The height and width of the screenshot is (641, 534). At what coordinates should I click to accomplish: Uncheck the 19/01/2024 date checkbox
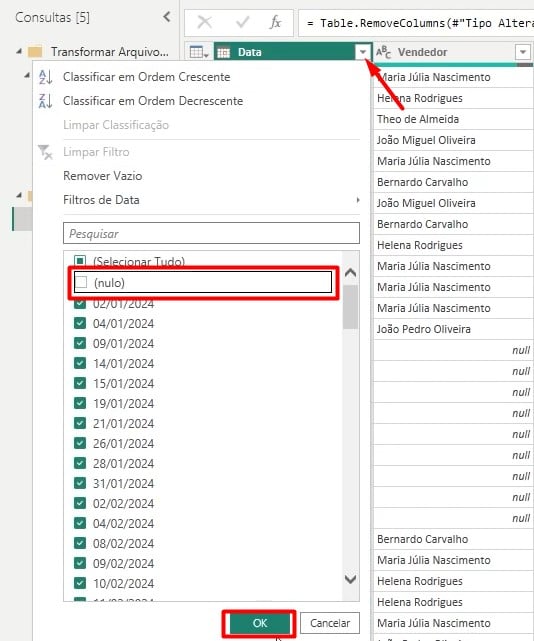(x=80, y=403)
